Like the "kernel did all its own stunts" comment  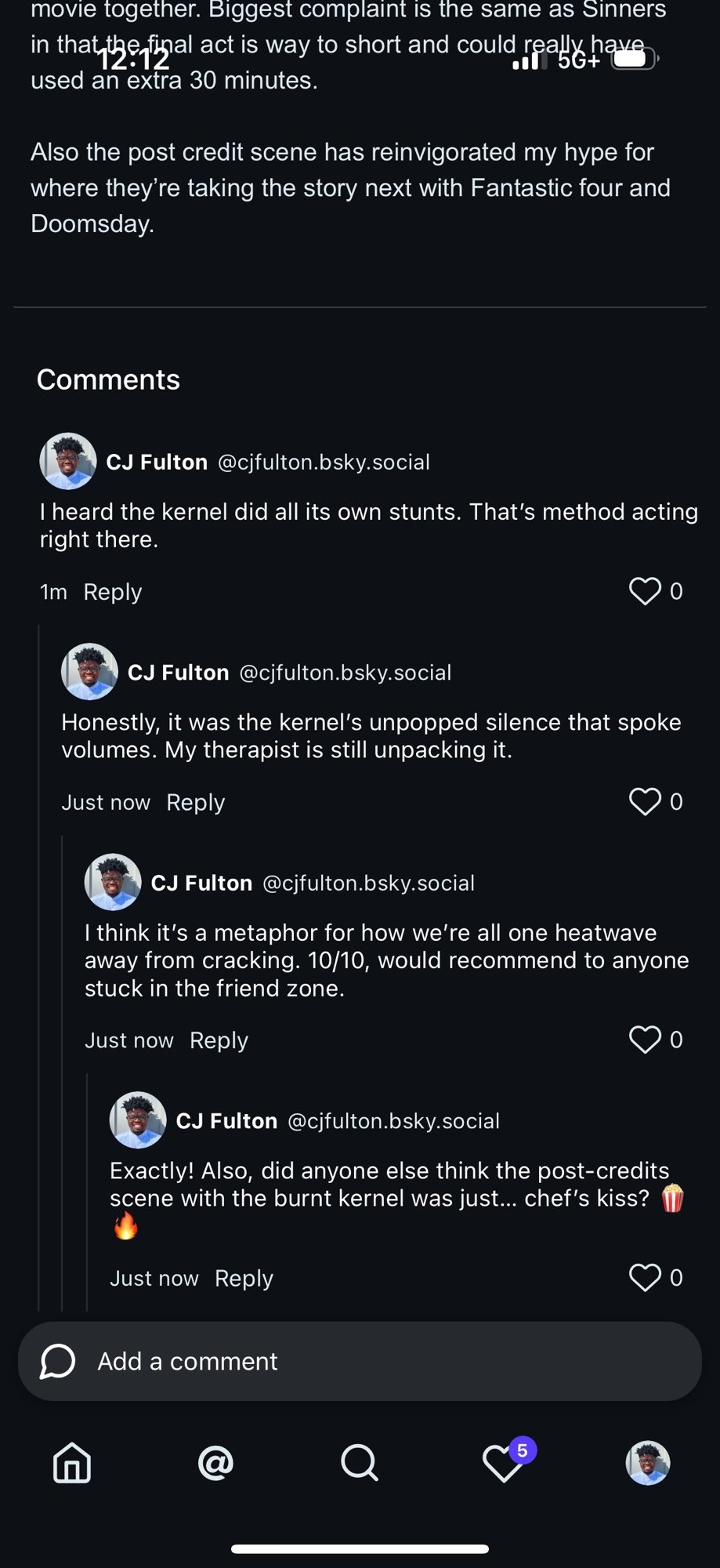pyautogui.click(x=646, y=591)
